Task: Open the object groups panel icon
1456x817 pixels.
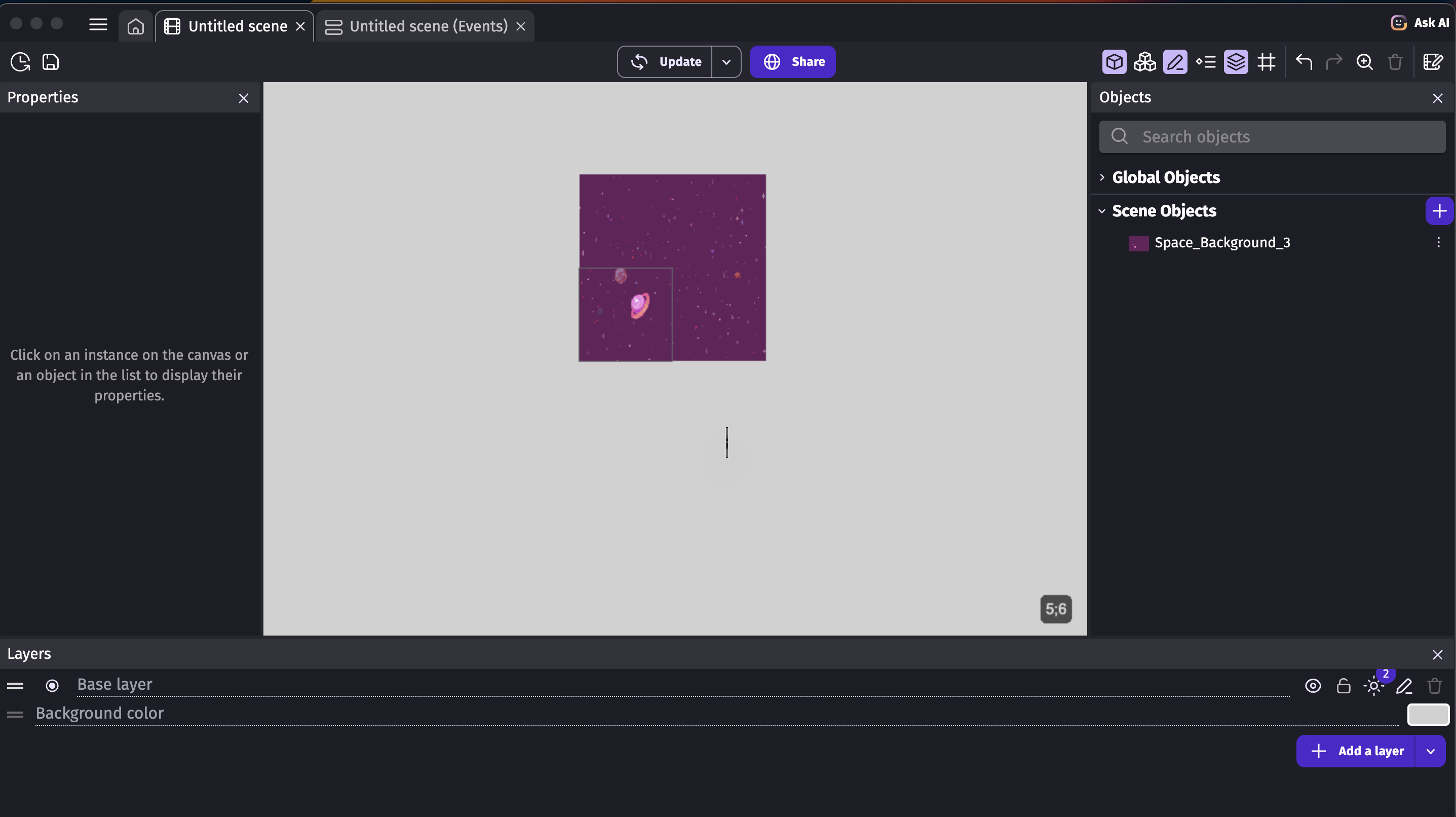Action: pos(1144,62)
